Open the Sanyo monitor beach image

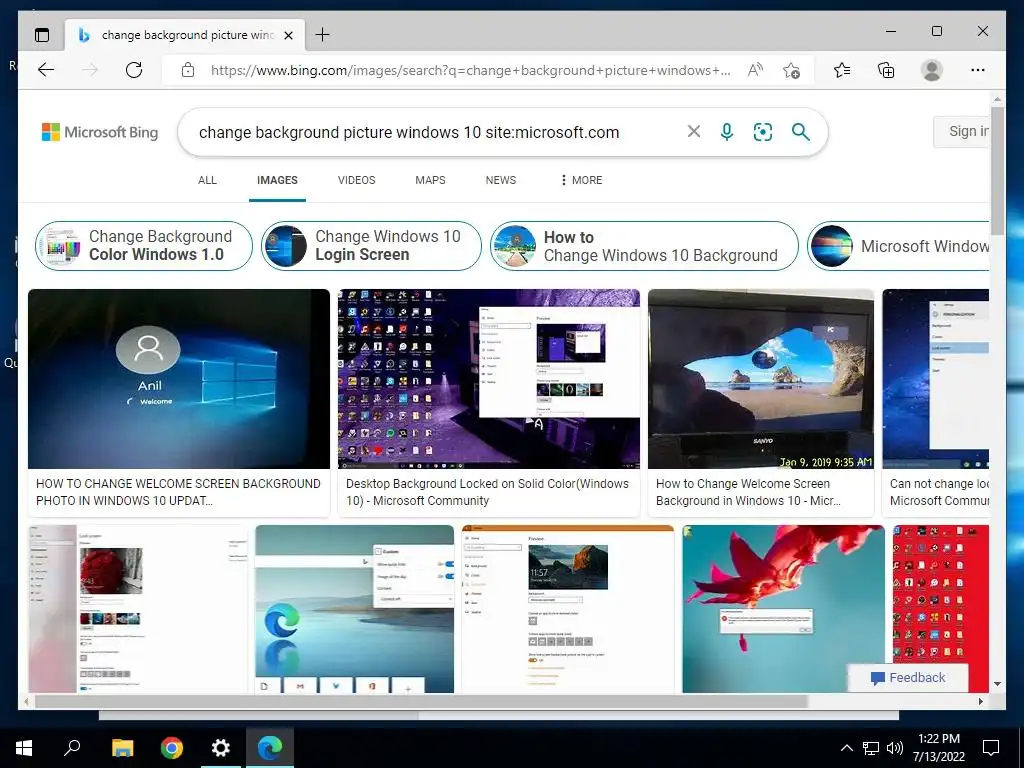[761, 379]
